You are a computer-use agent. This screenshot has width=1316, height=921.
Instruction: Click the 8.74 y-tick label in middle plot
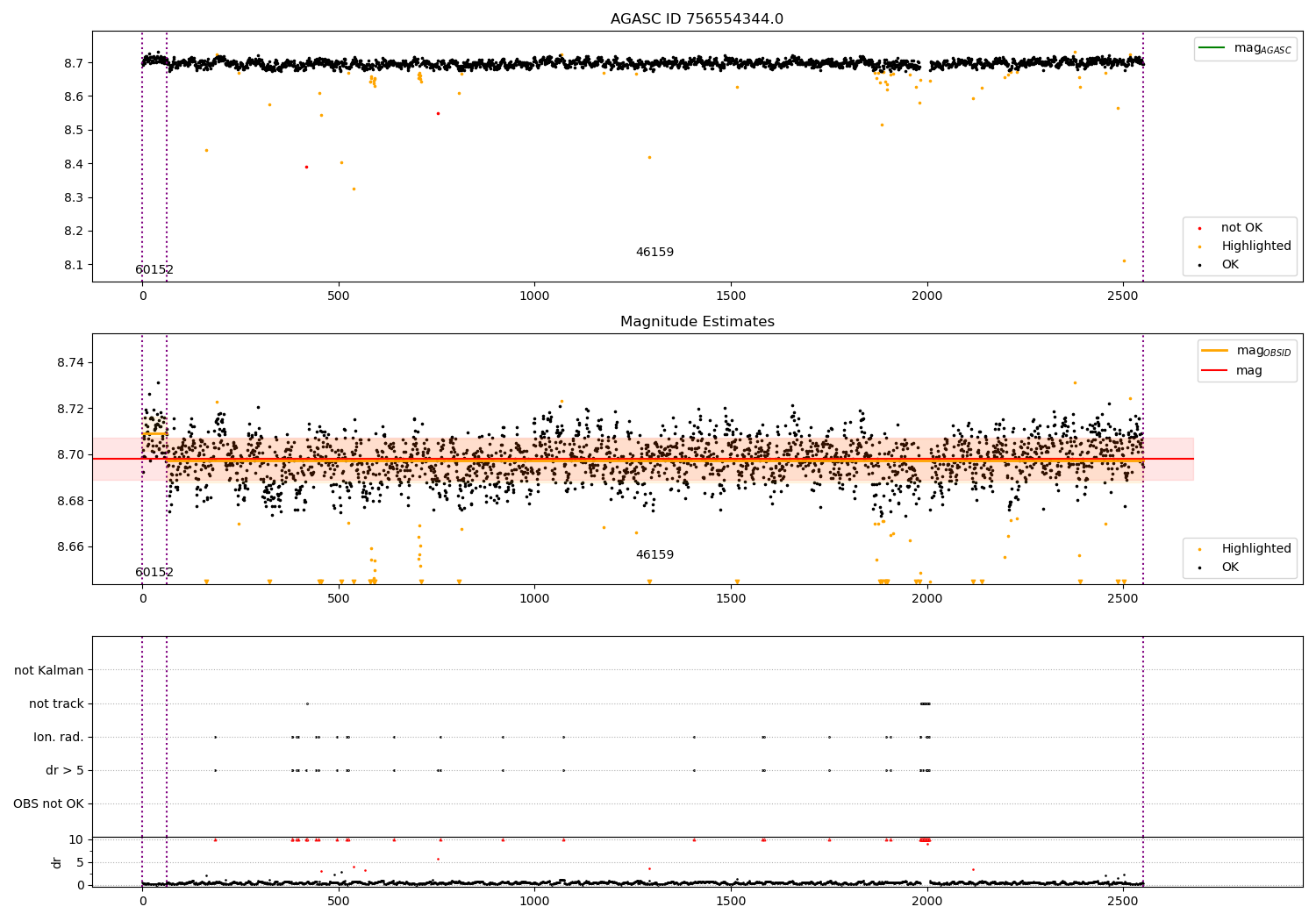pyautogui.click(x=71, y=363)
